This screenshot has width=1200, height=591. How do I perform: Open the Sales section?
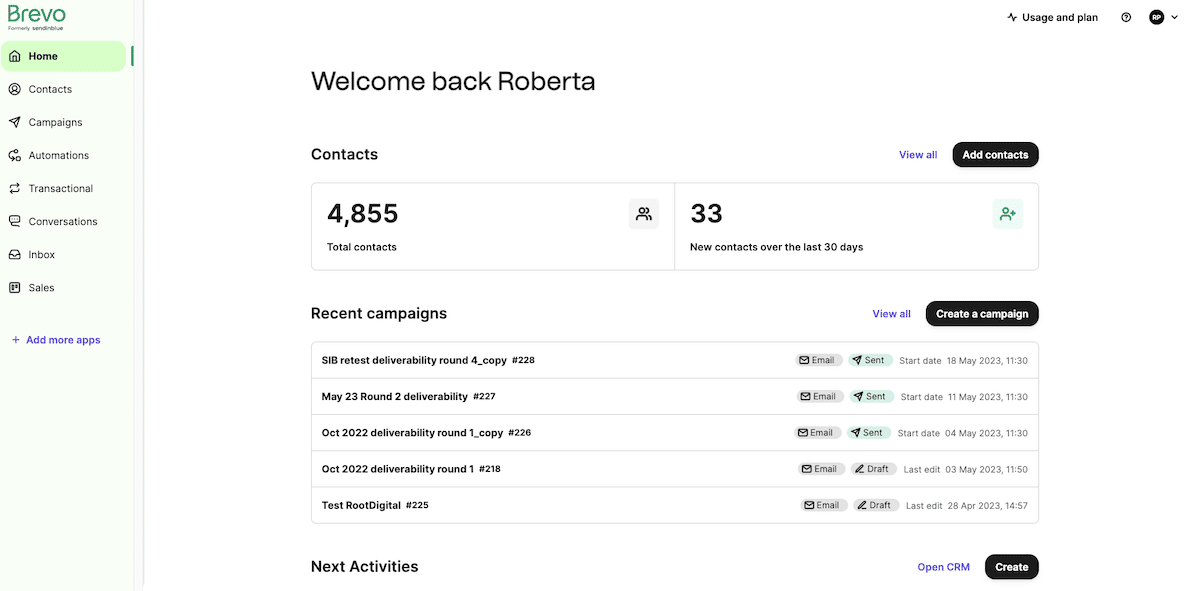point(41,287)
